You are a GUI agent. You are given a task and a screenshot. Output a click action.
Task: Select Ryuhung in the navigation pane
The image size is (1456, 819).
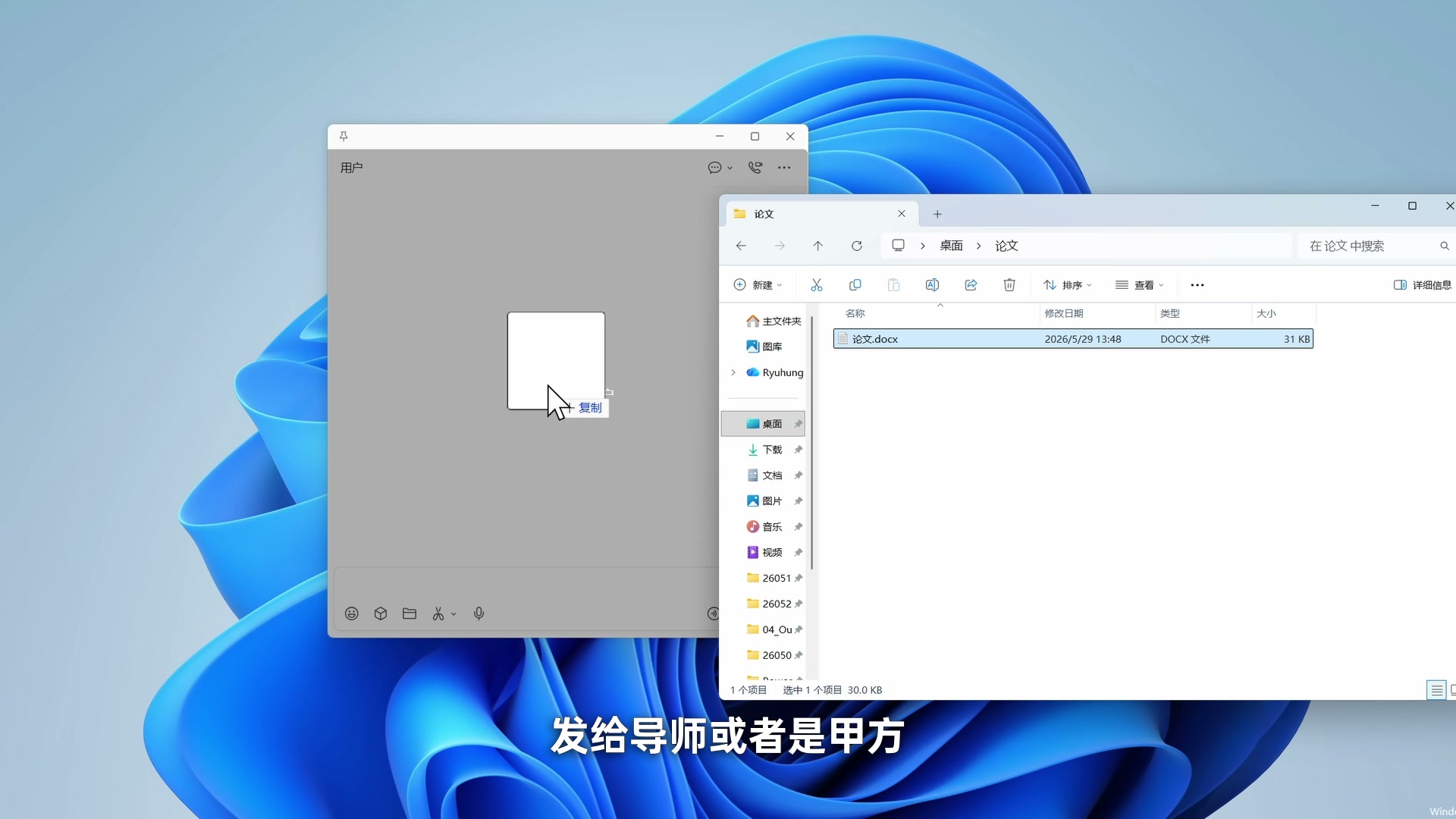coord(774,372)
